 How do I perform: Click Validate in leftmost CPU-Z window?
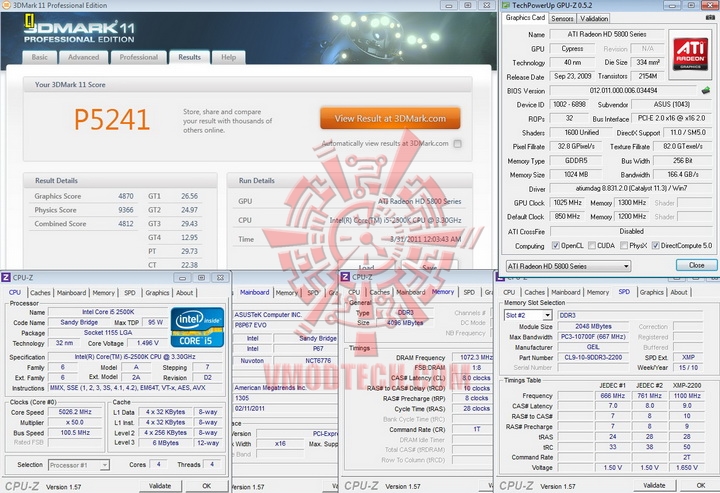pyautogui.click(x=160, y=486)
